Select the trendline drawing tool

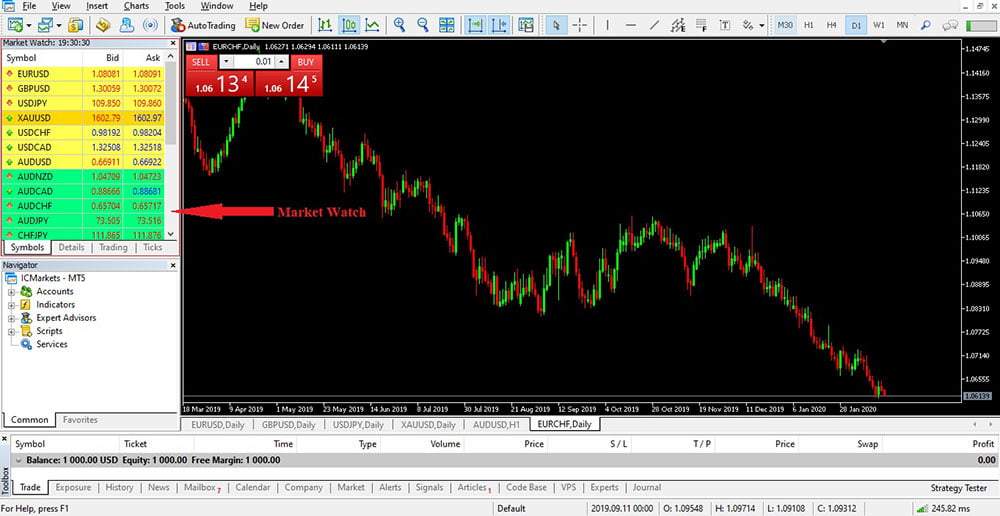click(654, 26)
